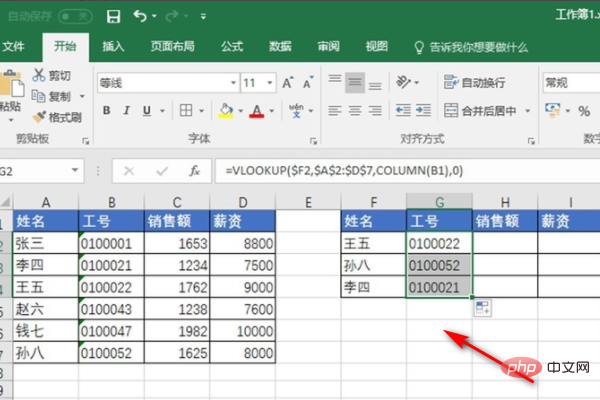This screenshot has width=600, height=400.
Task: Click the Redo arrow icon
Action: (x=172, y=16)
